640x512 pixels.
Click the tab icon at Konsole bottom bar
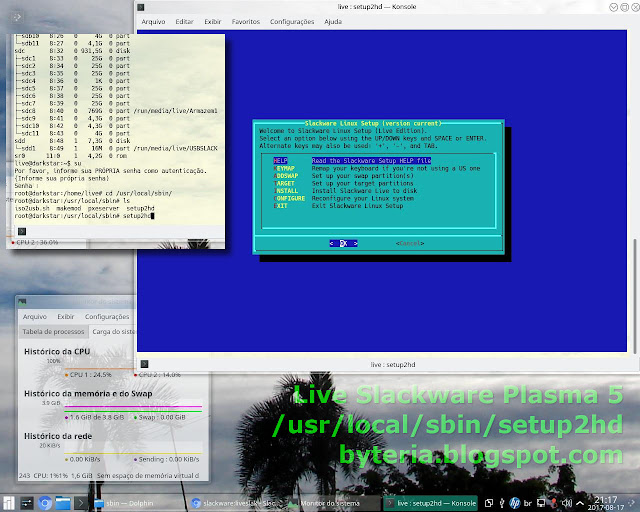pyautogui.click(x=144, y=364)
